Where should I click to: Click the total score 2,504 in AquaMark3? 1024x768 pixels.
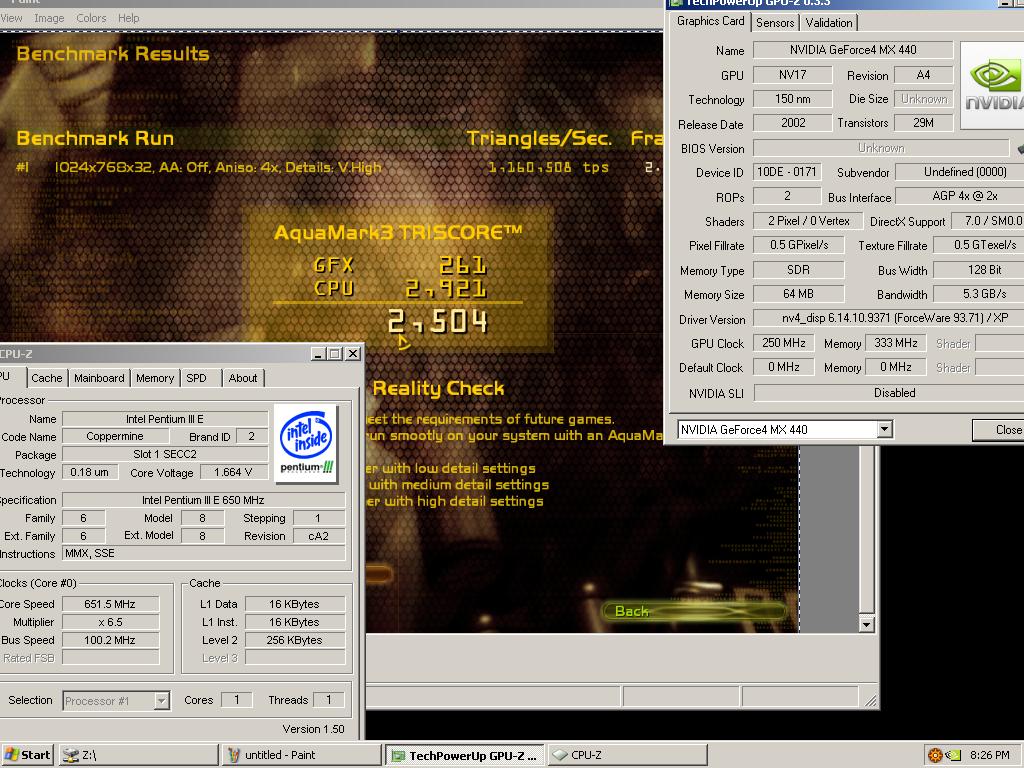pyautogui.click(x=438, y=321)
